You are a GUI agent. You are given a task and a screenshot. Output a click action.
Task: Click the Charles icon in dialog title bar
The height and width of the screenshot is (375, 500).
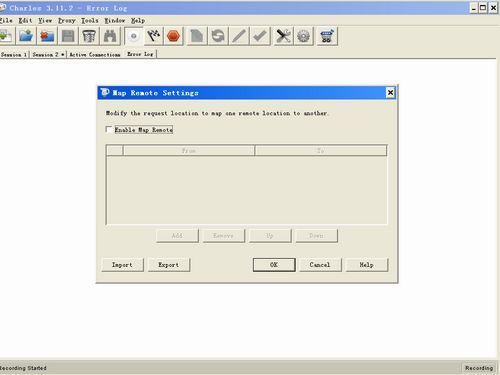point(105,92)
